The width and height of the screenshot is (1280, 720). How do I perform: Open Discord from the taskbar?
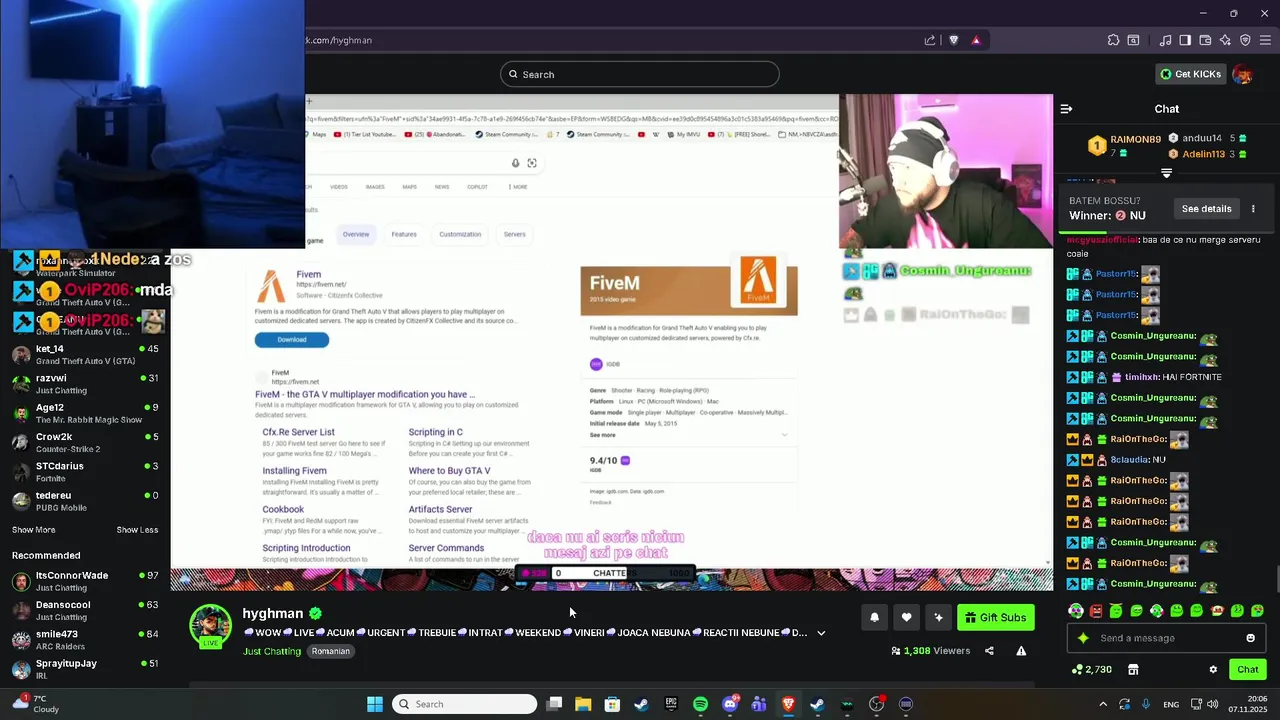pyautogui.click(x=729, y=704)
